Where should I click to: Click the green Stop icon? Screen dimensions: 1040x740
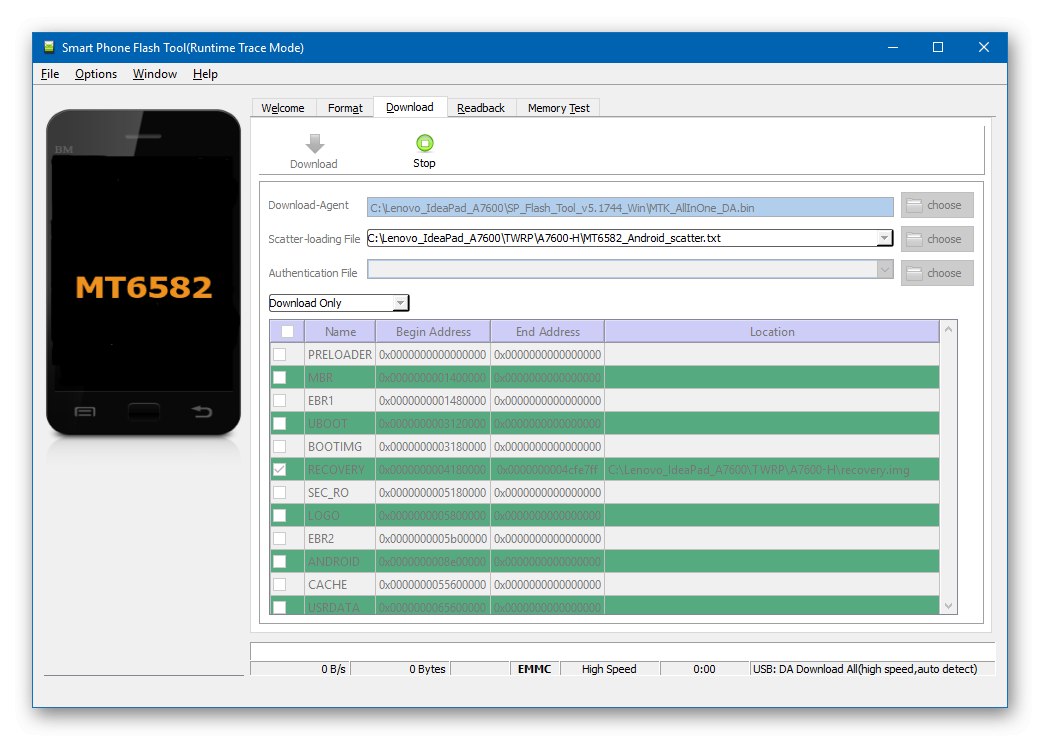click(424, 144)
